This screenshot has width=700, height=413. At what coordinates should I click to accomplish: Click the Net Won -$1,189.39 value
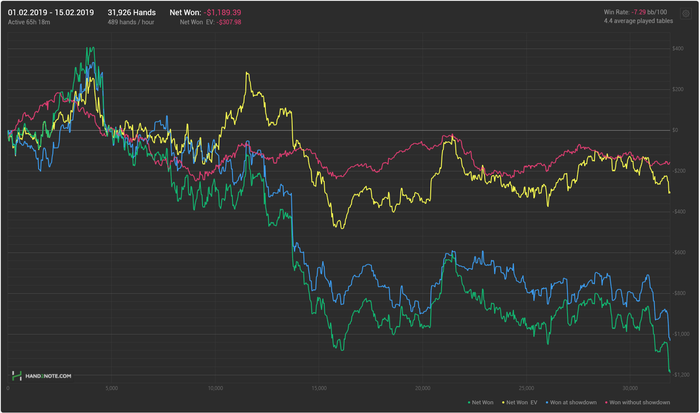(x=222, y=13)
